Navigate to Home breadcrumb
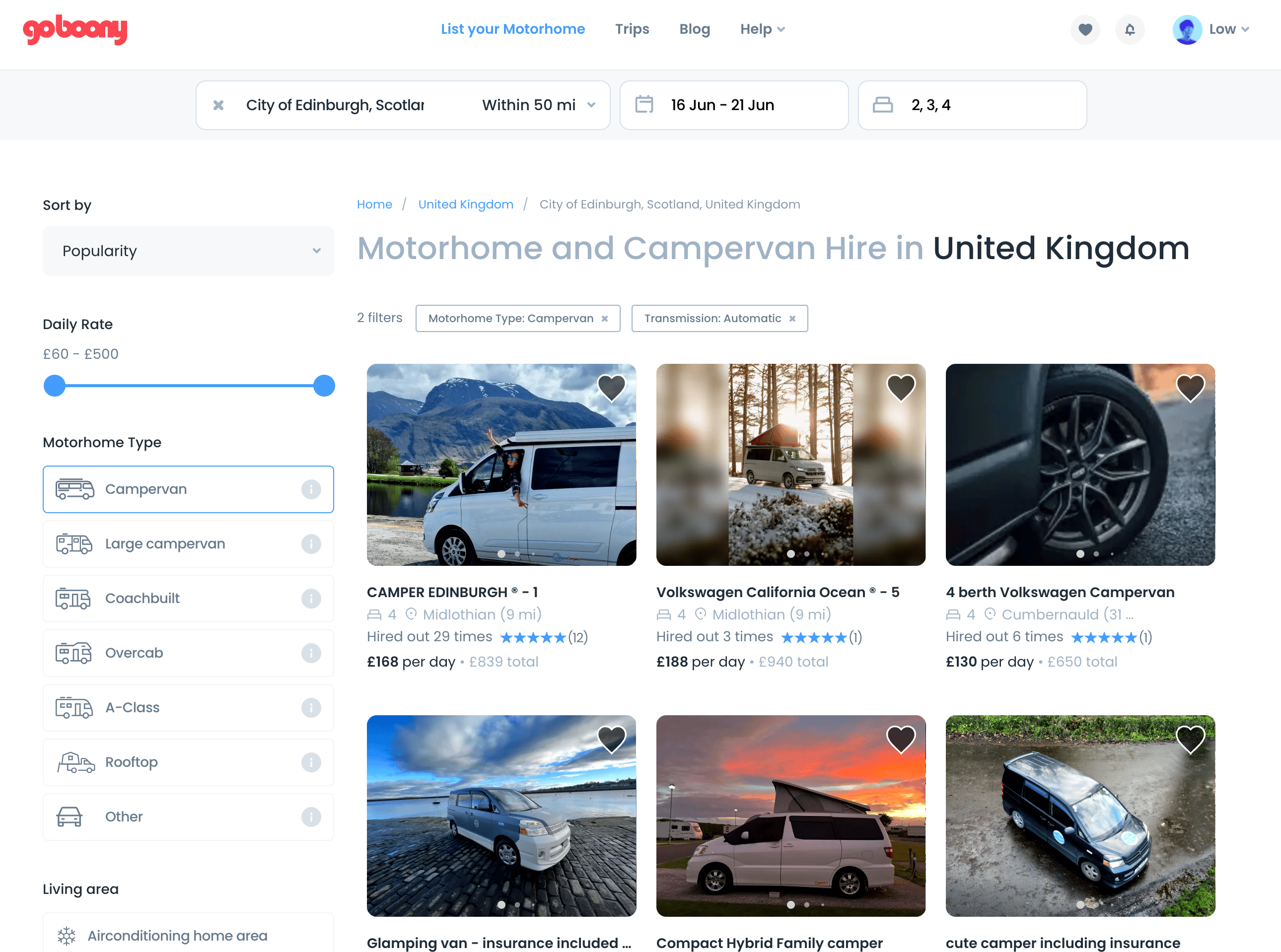 [374, 204]
